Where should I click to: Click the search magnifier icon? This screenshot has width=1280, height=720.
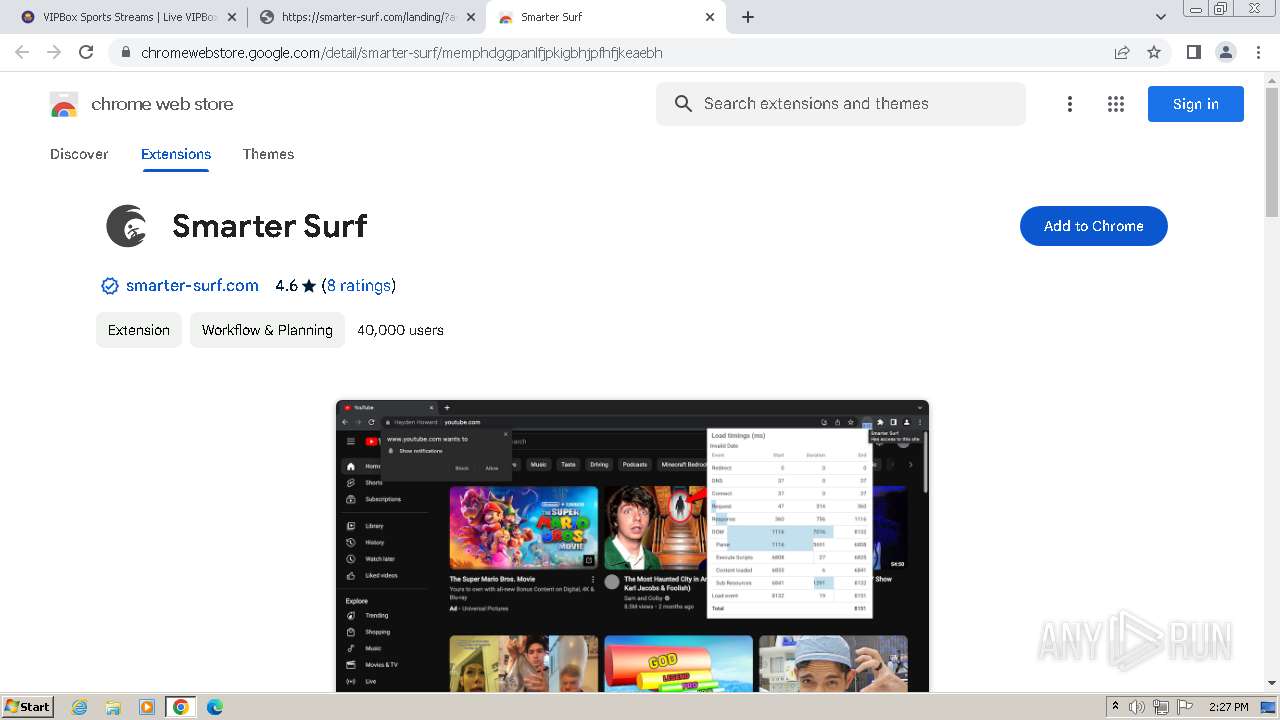coord(683,104)
